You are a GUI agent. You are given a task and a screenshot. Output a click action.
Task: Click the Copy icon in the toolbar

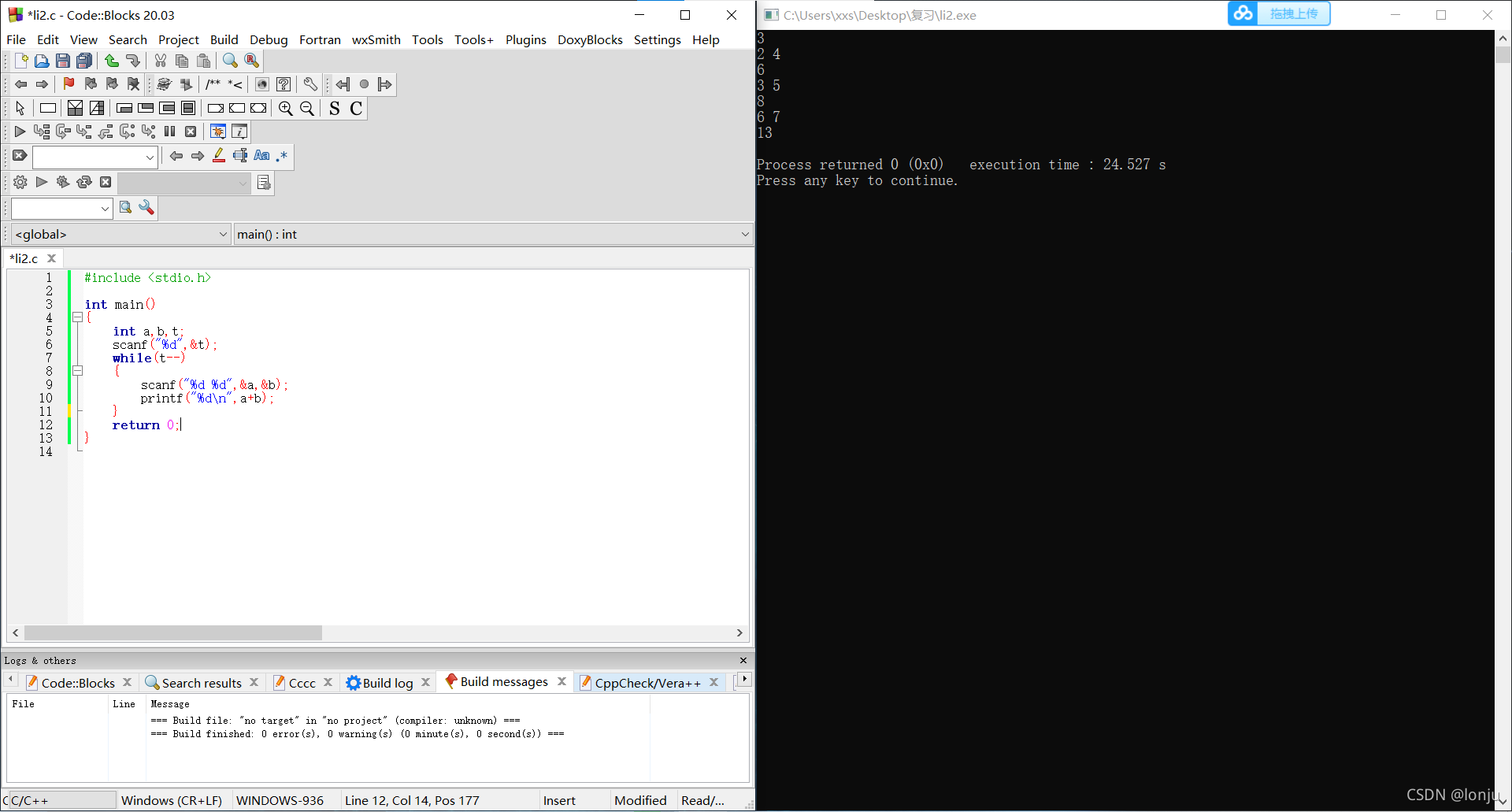[182, 61]
